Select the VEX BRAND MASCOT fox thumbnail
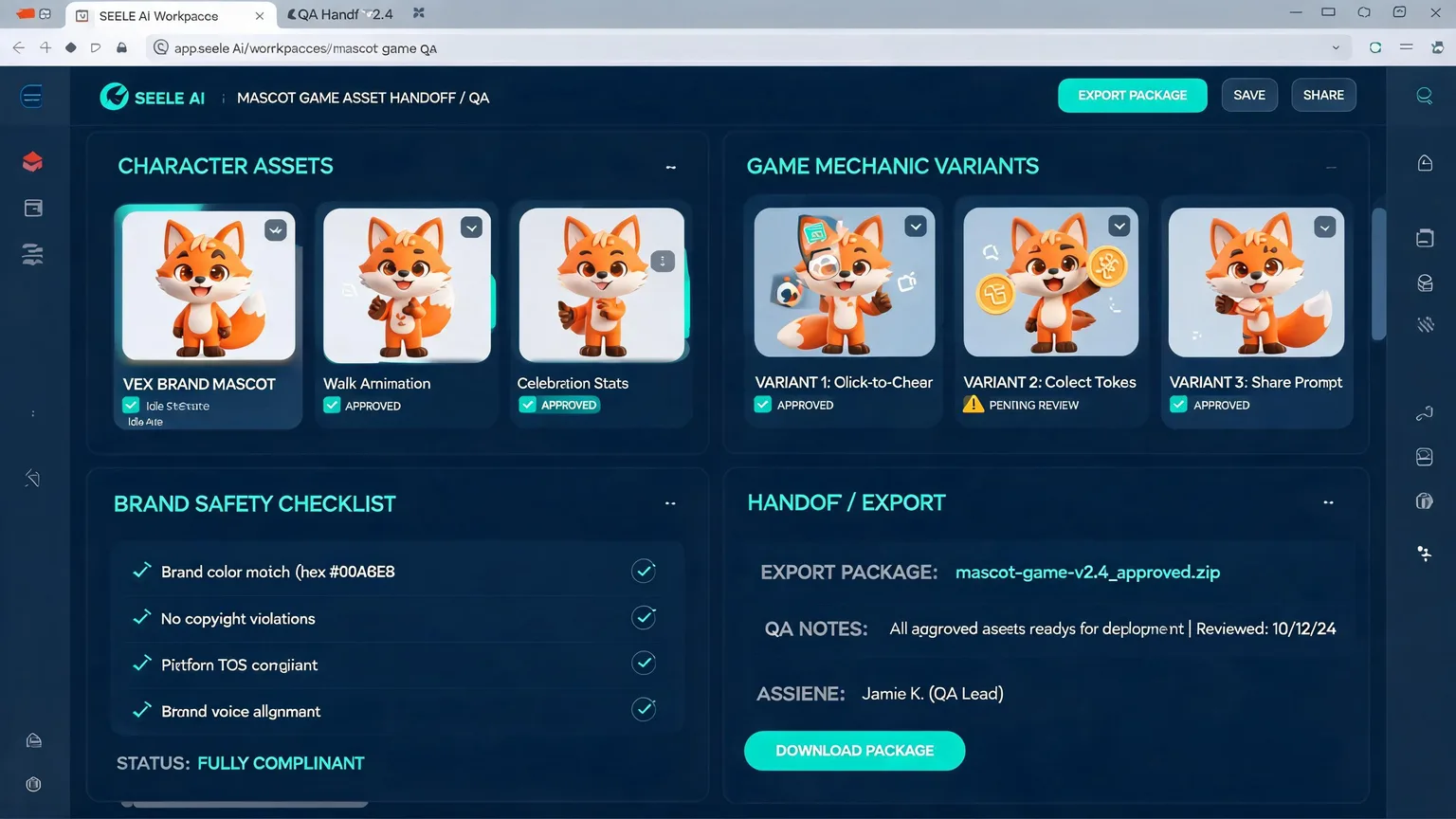The width and height of the screenshot is (1456, 819). (x=209, y=285)
